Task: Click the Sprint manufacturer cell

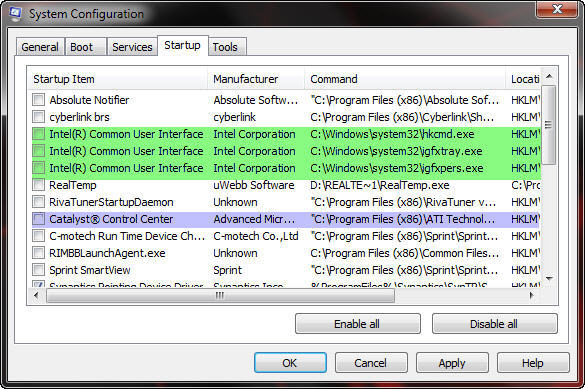Action: coord(228,270)
